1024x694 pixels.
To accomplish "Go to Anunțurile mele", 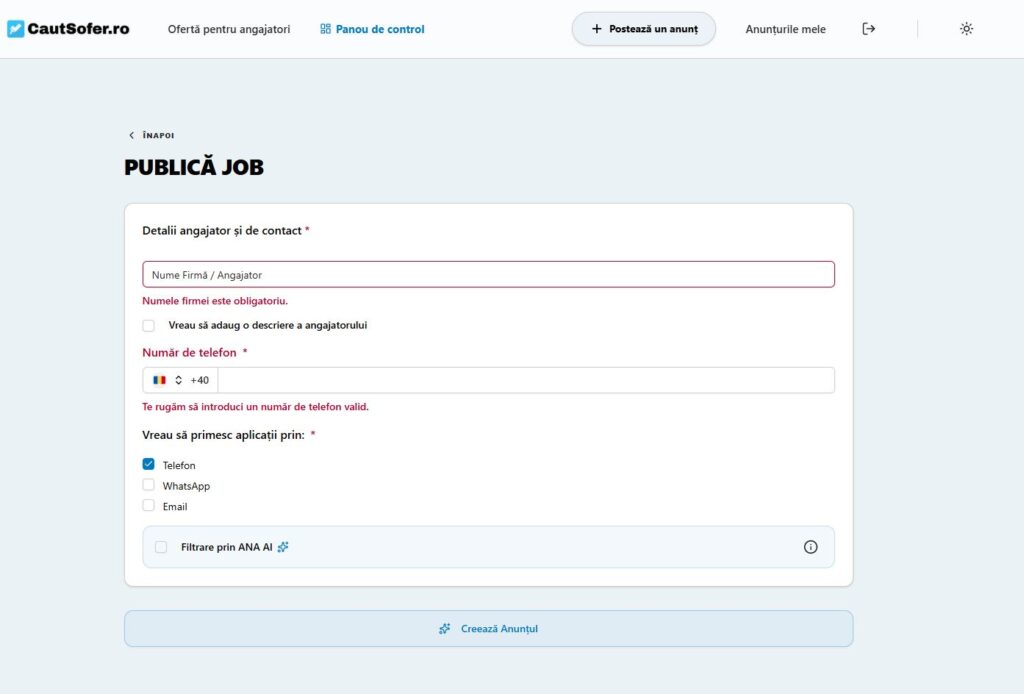I will [x=785, y=29].
